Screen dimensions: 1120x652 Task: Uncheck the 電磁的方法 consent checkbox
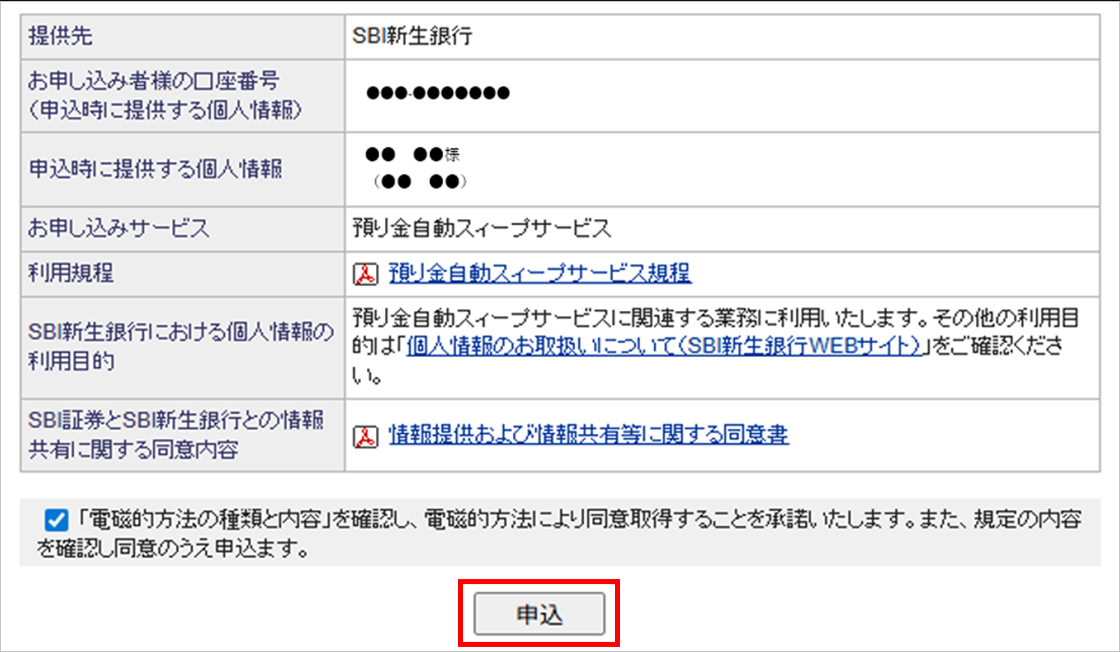point(56,520)
